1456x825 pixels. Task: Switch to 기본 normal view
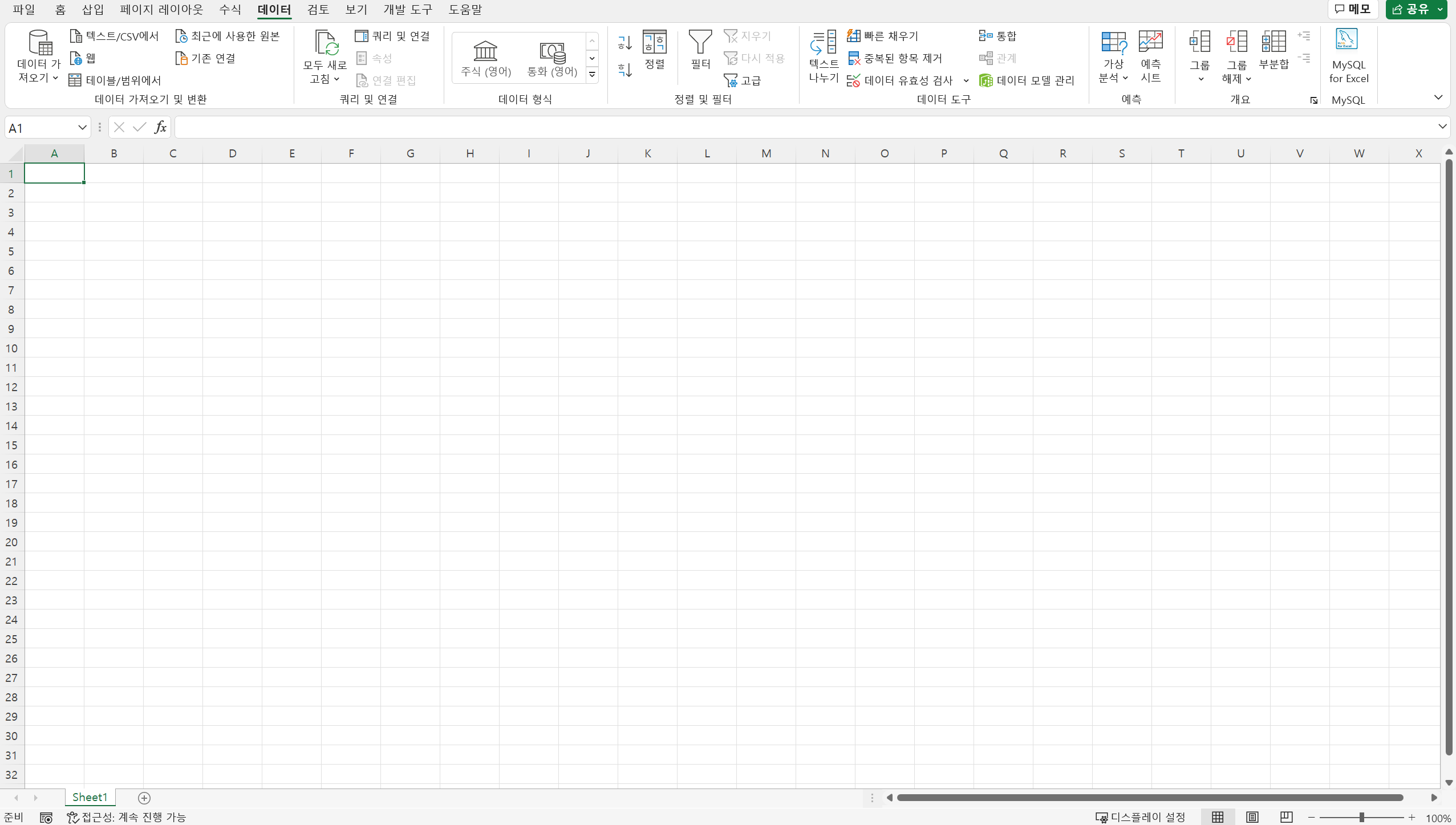pos(1218,817)
